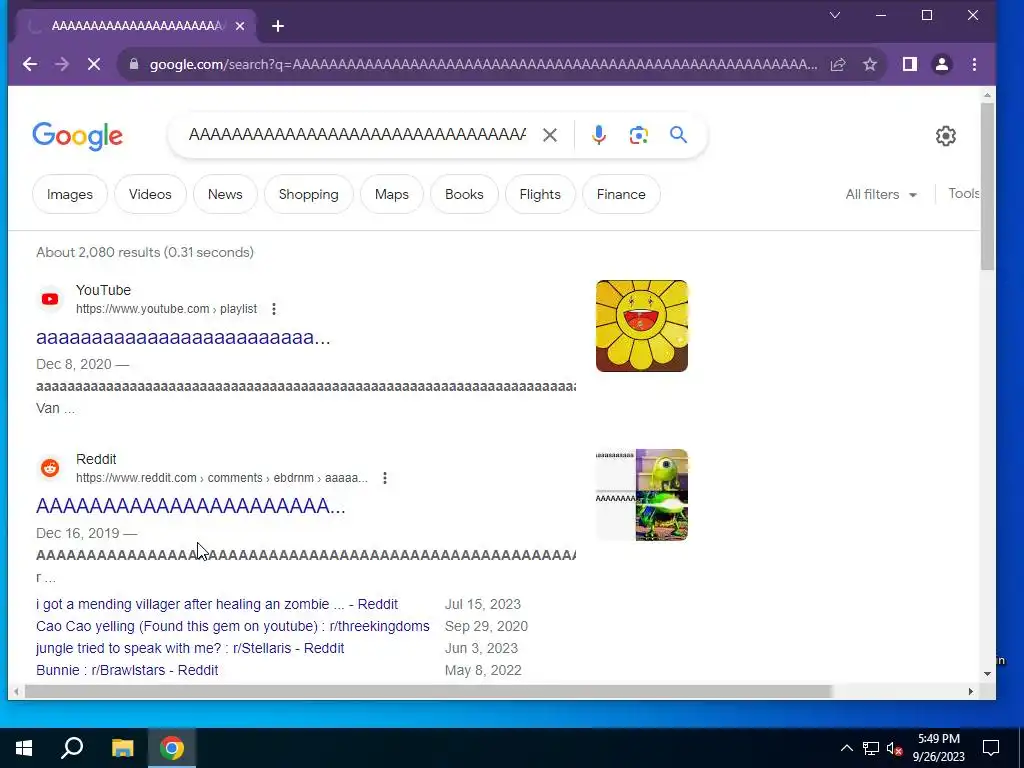Image resolution: width=1024 pixels, height=768 pixels.
Task: Click the Google logo
Action: pyautogui.click(x=77, y=136)
